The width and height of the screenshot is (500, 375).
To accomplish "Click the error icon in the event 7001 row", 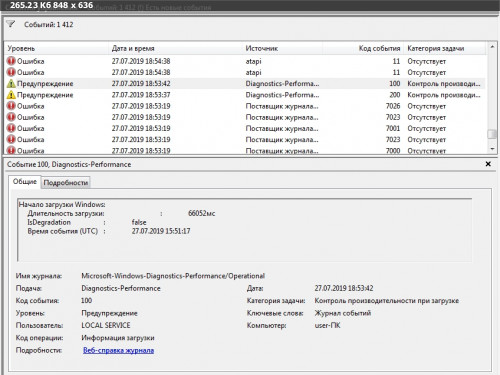I will click(x=11, y=128).
